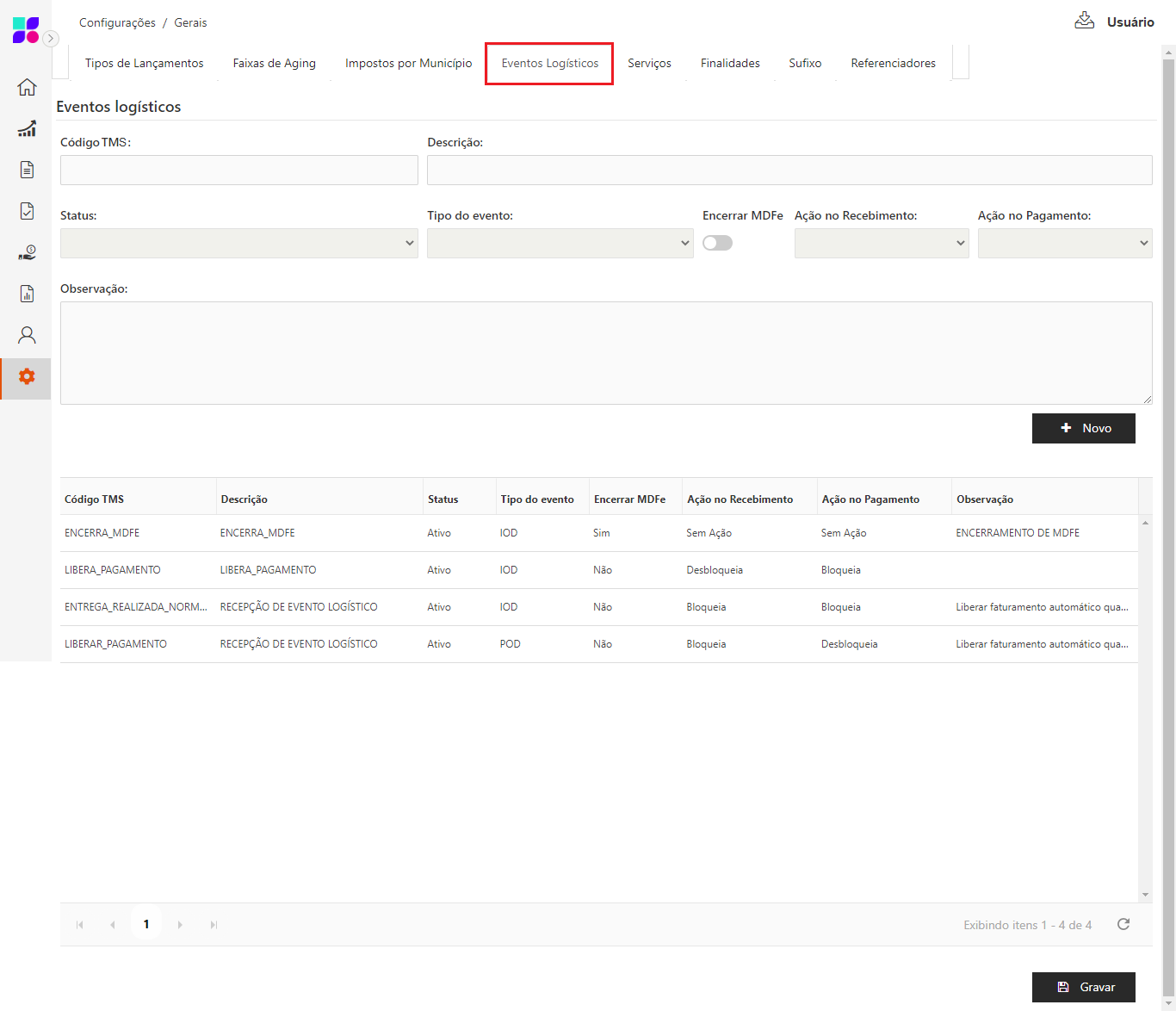Click into the Código TMS input field
The image size is (1176, 1011).
point(238,170)
